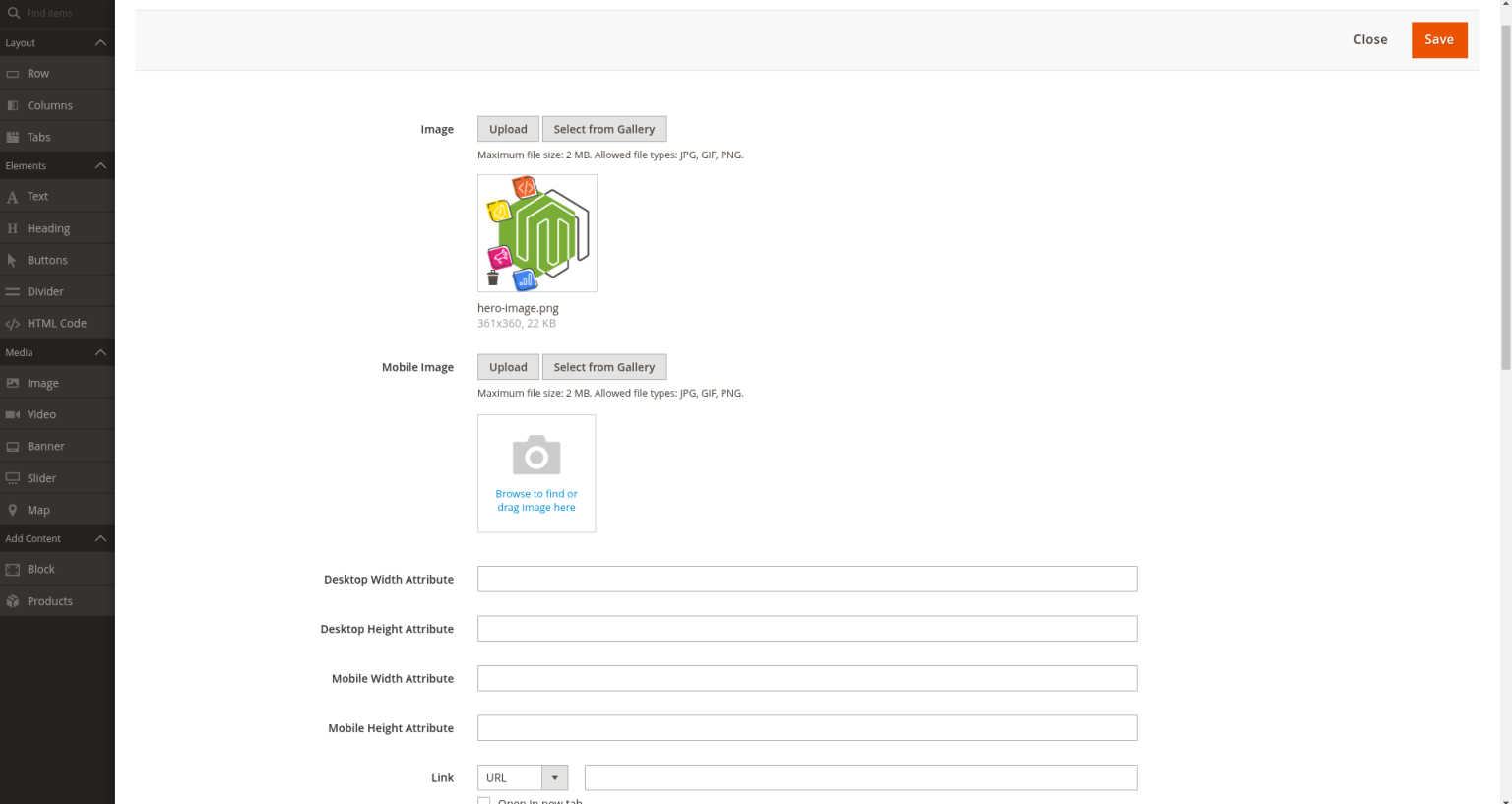1512x804 pixels.
Task: Collapse the Layout section
Action: (98, 42)
